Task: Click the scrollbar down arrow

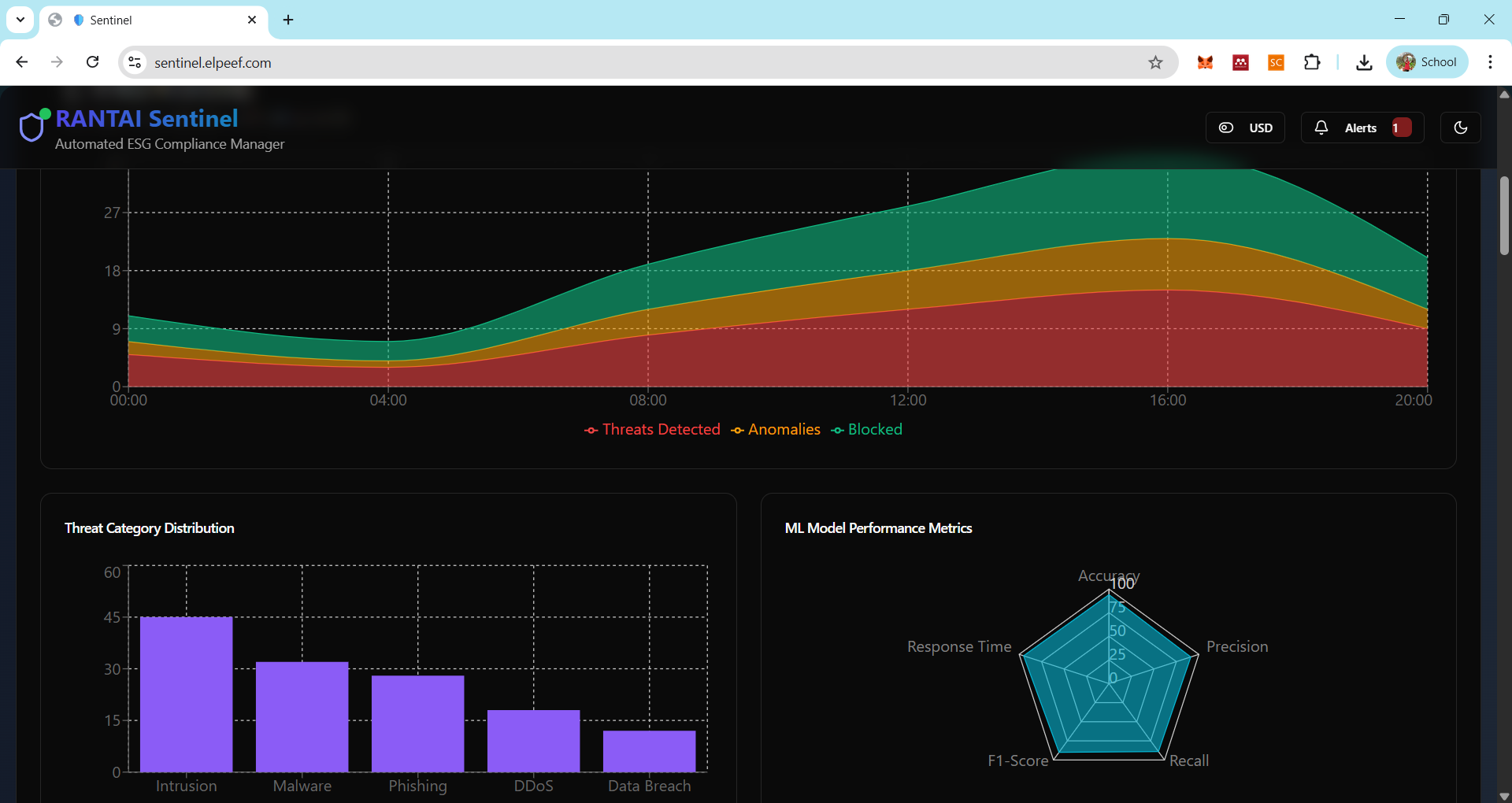Action: [1504, 796]
